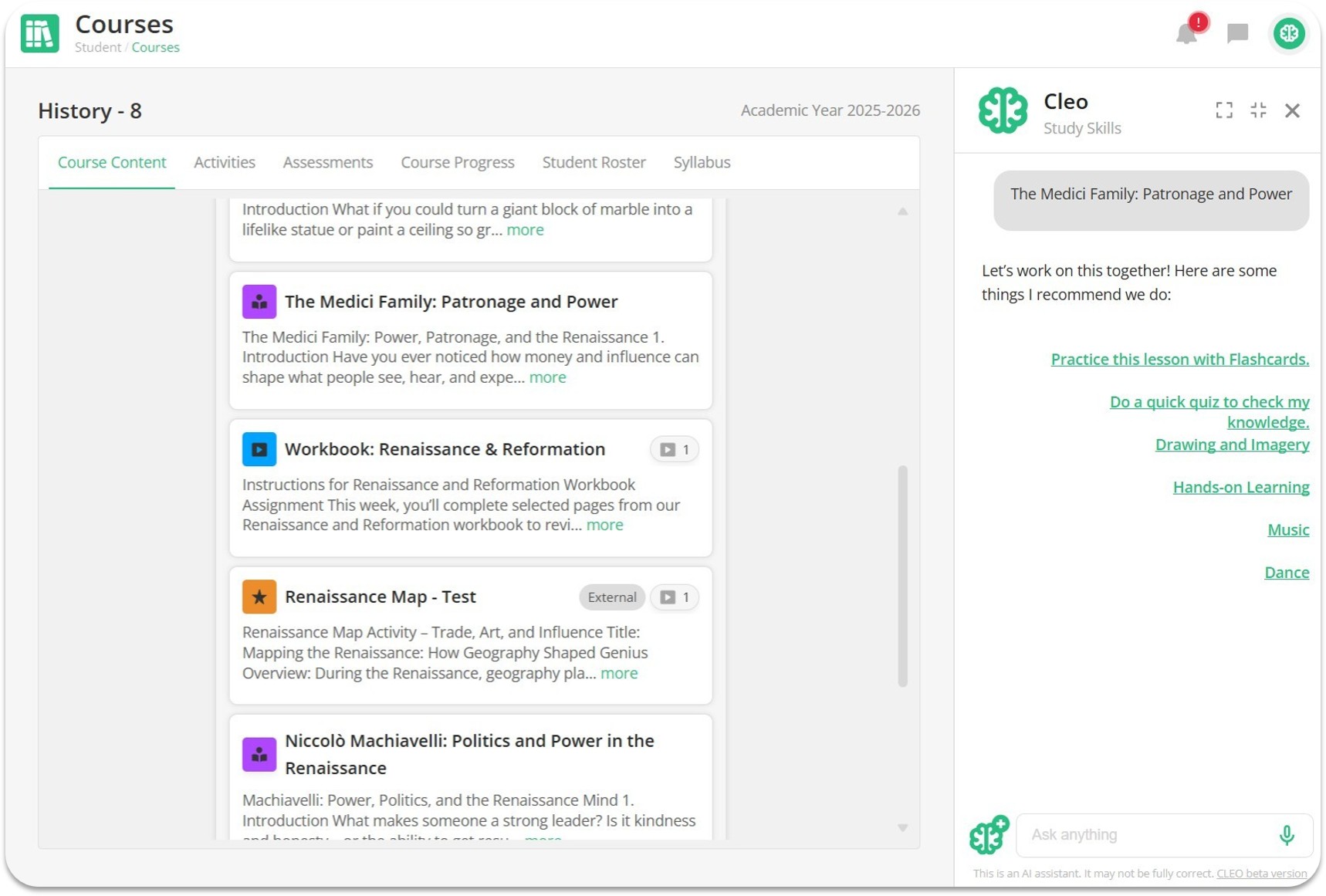Open the chat messages icon
Image resolution: width=1326 pixels, height=896 pixels.
[1237, 33]
